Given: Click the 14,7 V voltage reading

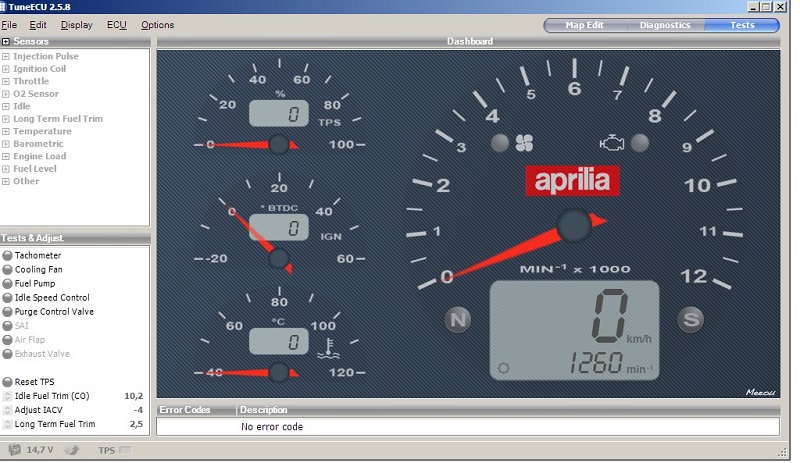Looking at the screenshot, I should point(40,450).
